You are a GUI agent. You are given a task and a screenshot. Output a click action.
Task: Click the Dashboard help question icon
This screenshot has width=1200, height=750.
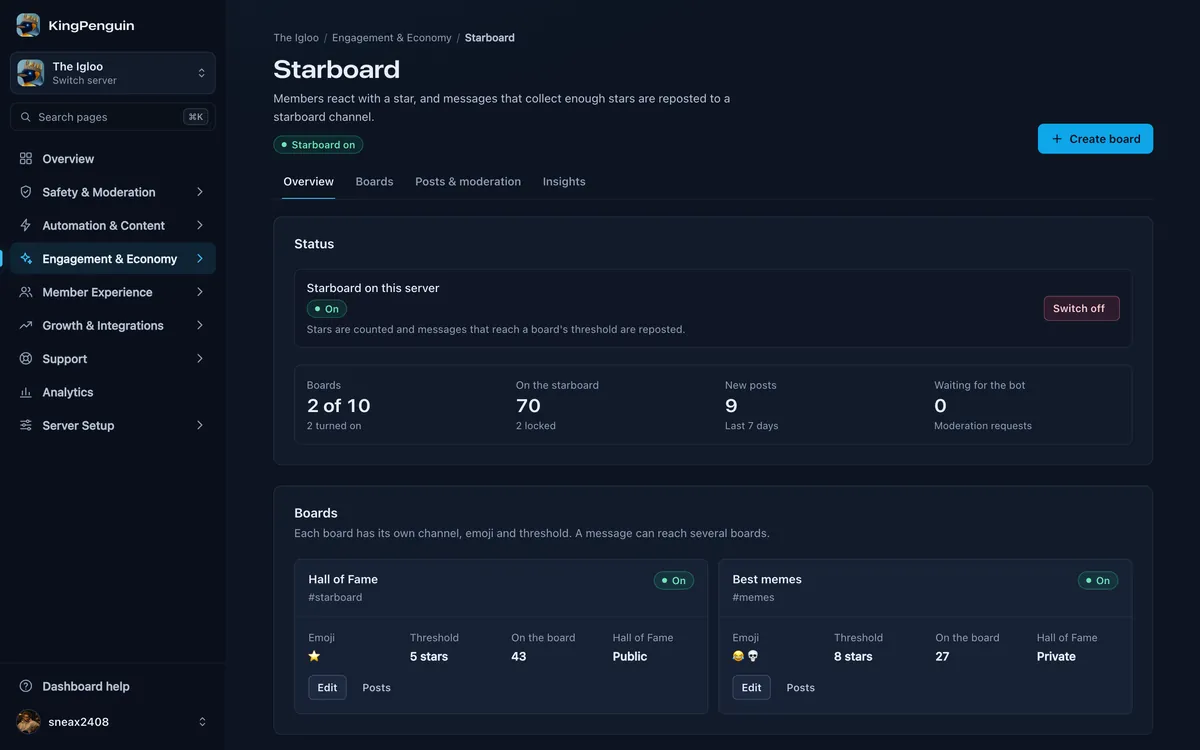pos(26,686)
